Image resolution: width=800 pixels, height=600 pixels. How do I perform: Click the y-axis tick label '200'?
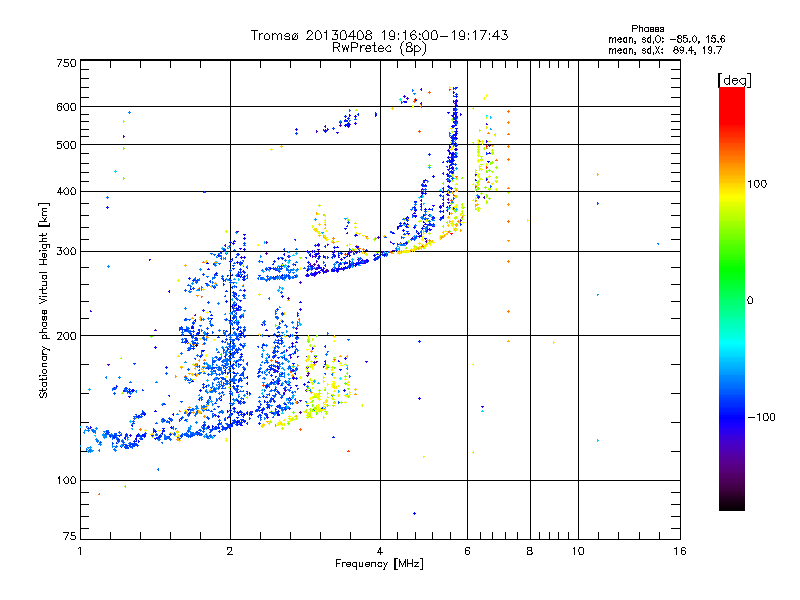tap(66, 336)
